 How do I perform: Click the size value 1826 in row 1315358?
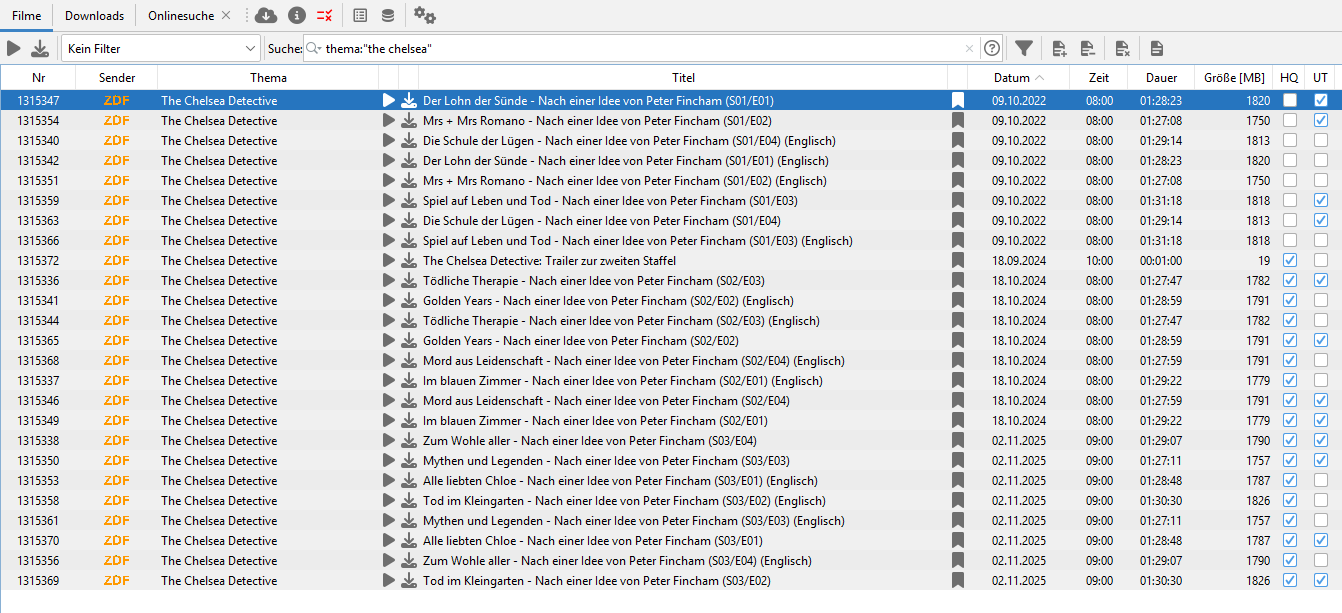tap(1258, 500)
